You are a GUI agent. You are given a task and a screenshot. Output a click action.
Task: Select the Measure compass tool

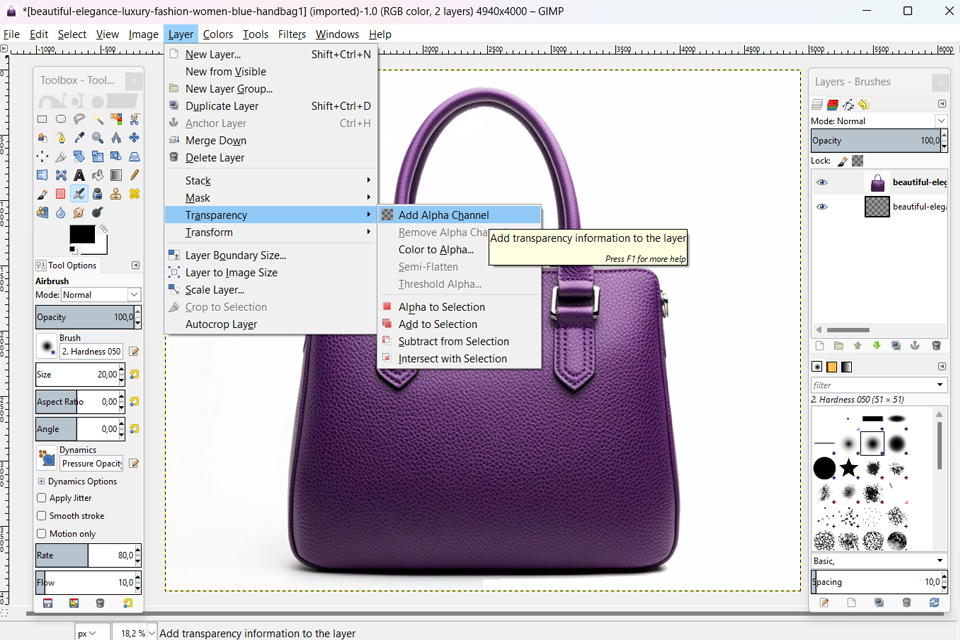pos(116,138)
